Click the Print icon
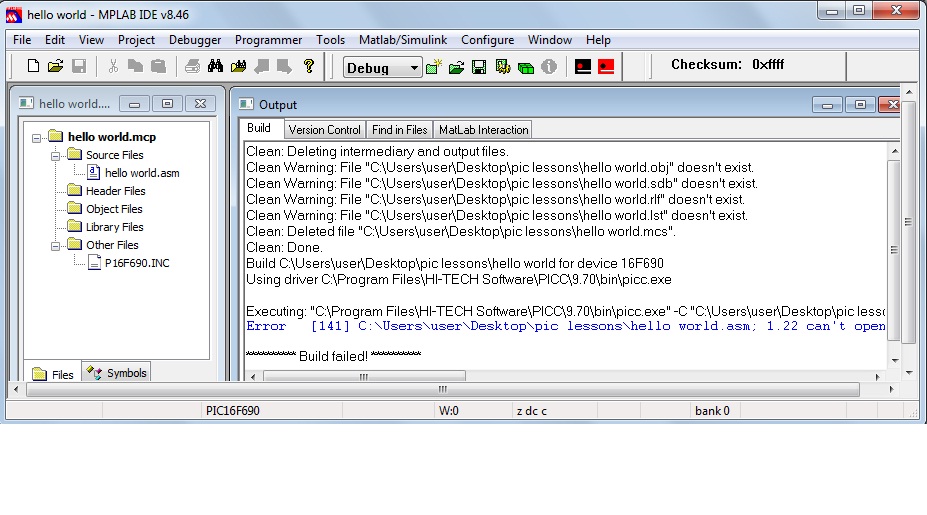 click(x=192, y=66)
